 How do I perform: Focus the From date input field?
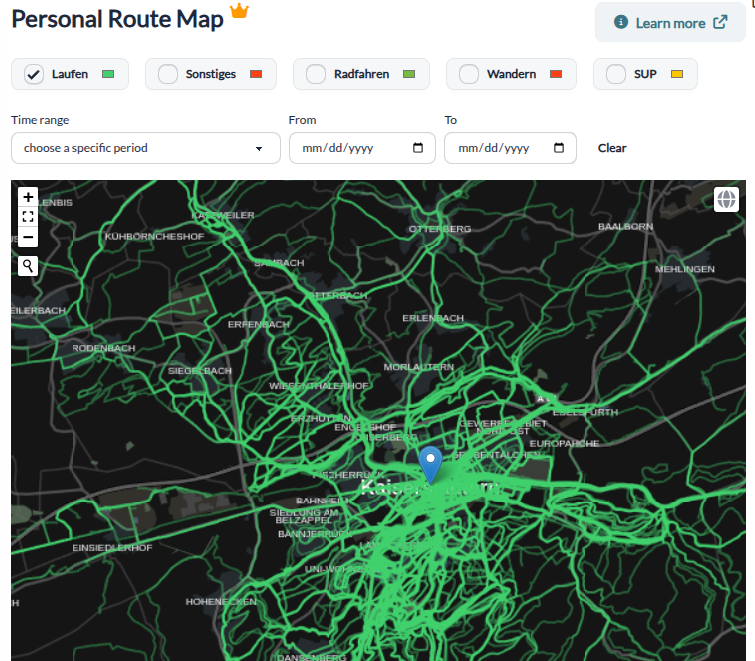point(362,148)
